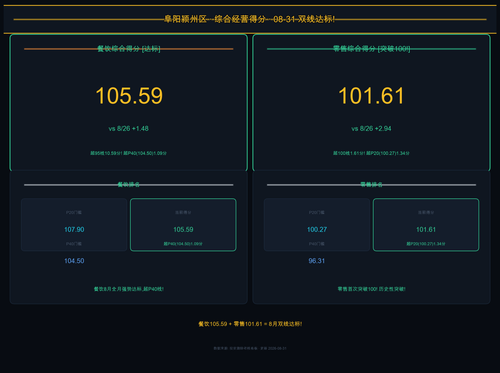
Task: Open the highlighted card showing 105.59
Action: click(x=183, y=225)
